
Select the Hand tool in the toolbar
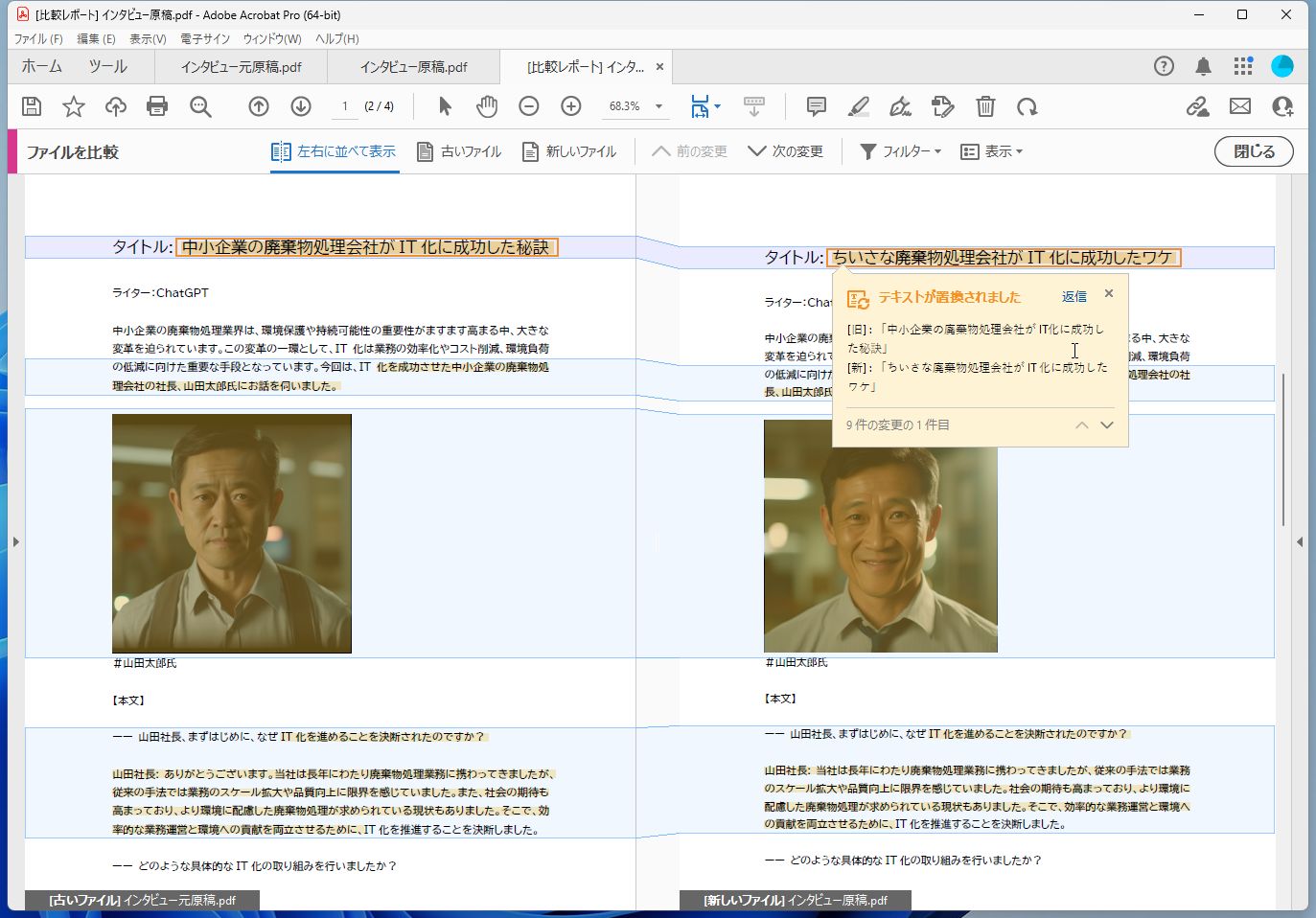pyautogui.click(x=486, y=106)
